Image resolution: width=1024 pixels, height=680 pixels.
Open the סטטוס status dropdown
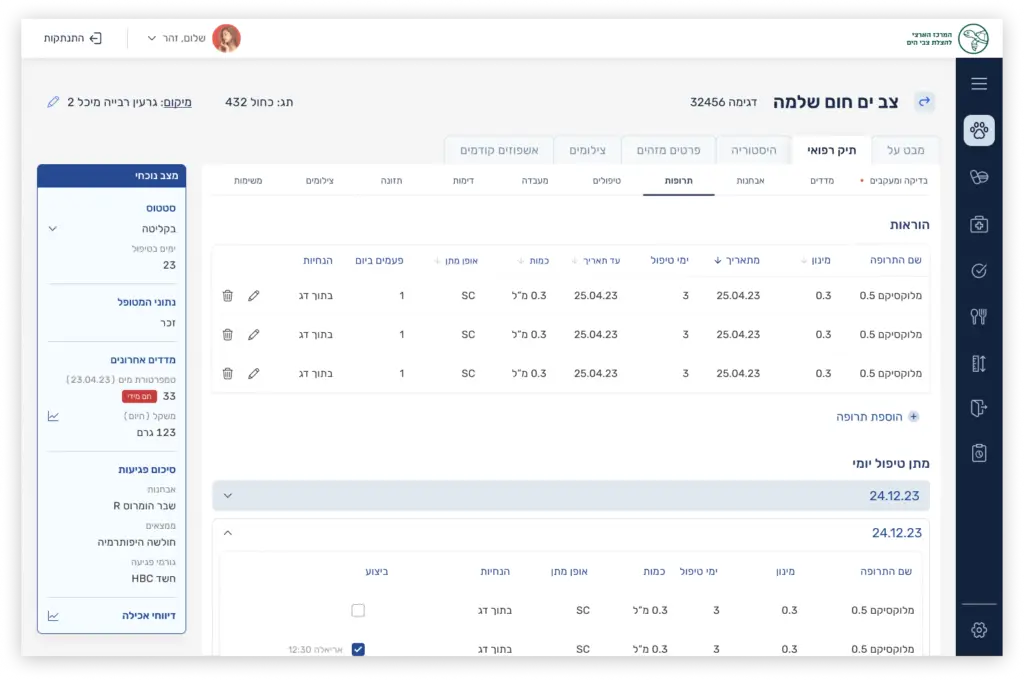click(53, 228)
